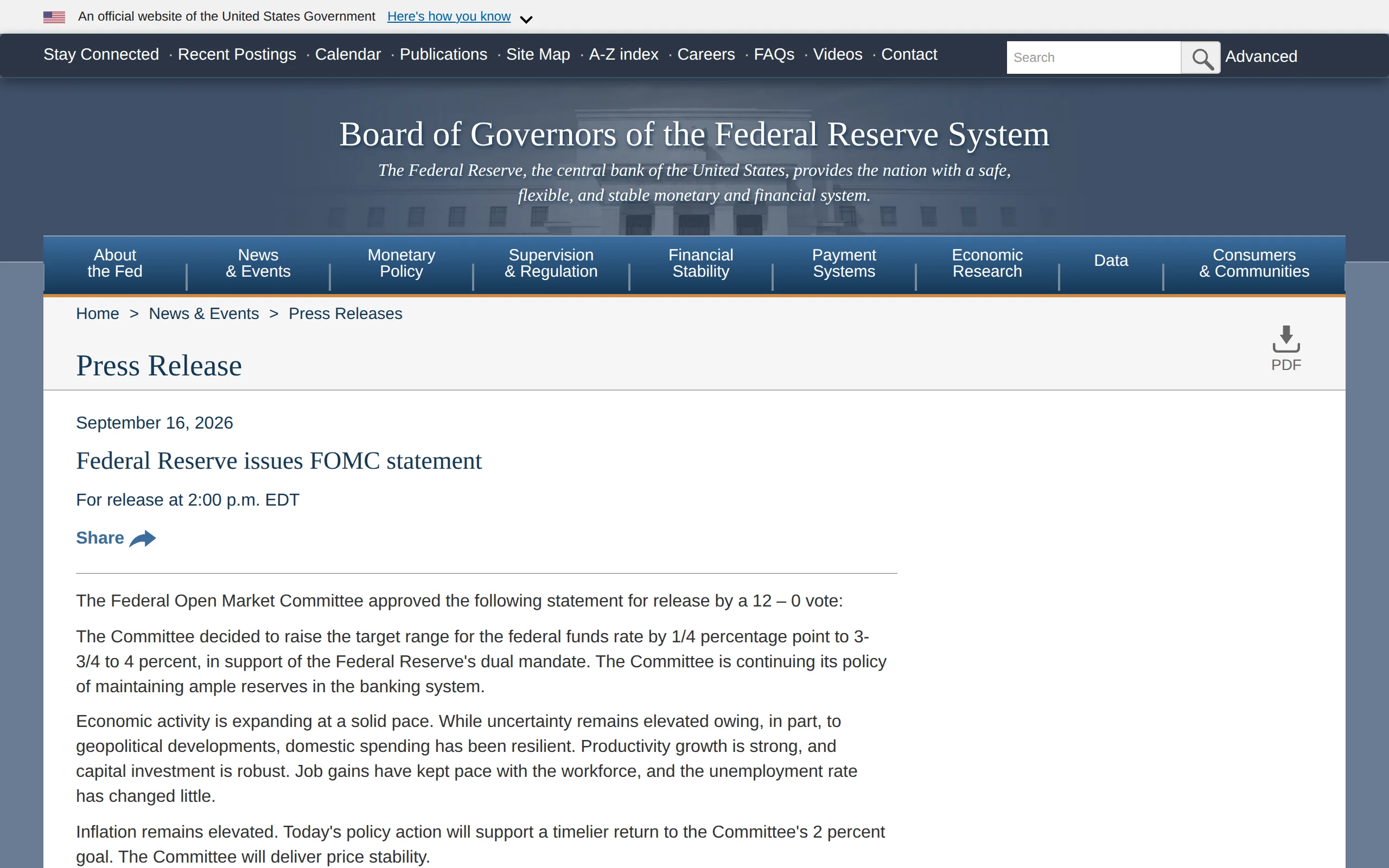Image resolution: width=1389 pixels, height=868 pixels.
Task: Open the Site Map link
Action: (x=538, y=55)
